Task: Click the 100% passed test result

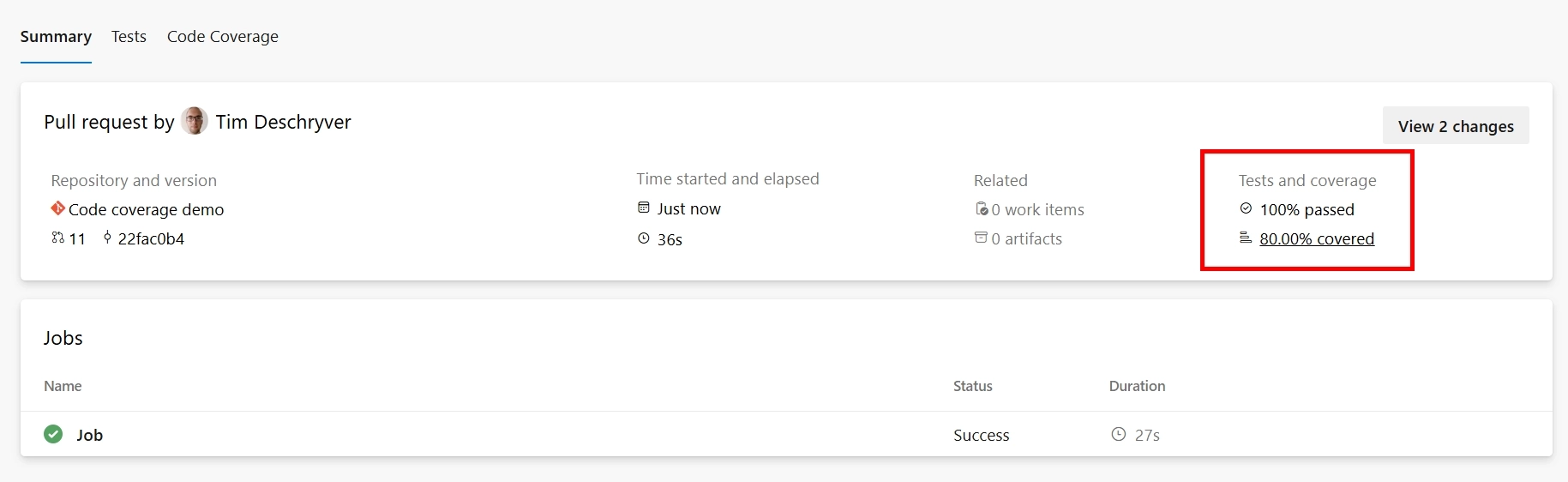Action: (x=1307, y=209)
